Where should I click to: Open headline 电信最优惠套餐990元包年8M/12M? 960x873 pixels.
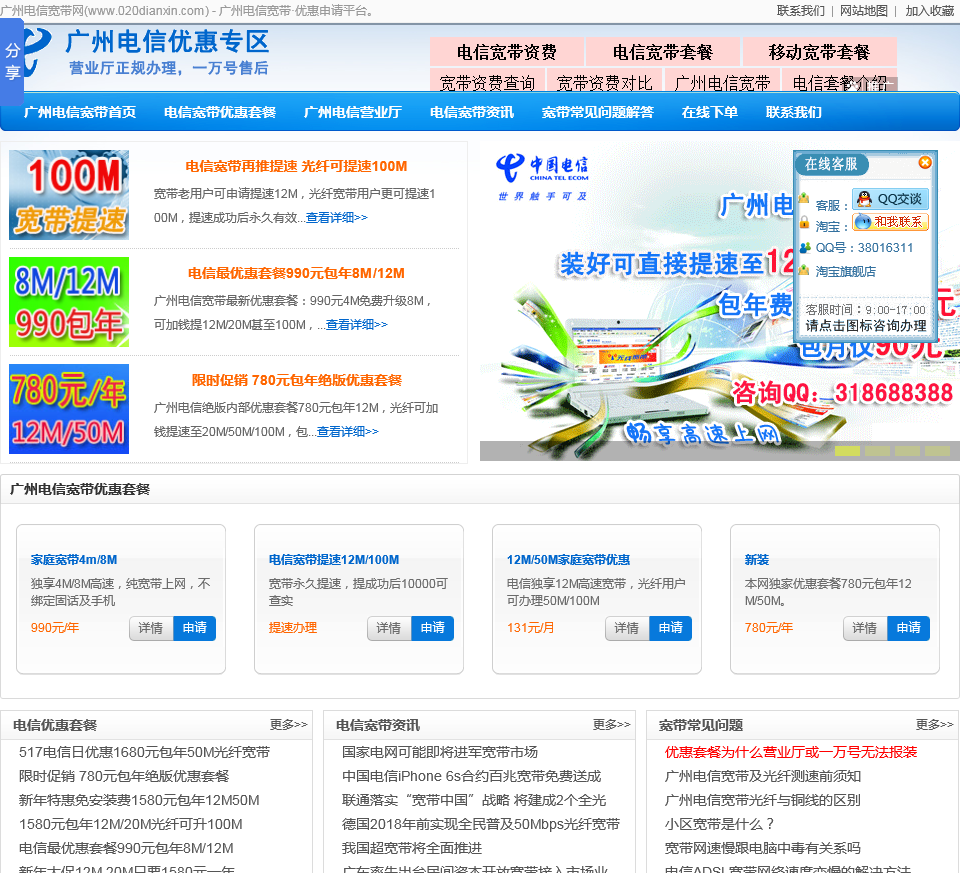(296, 274)
